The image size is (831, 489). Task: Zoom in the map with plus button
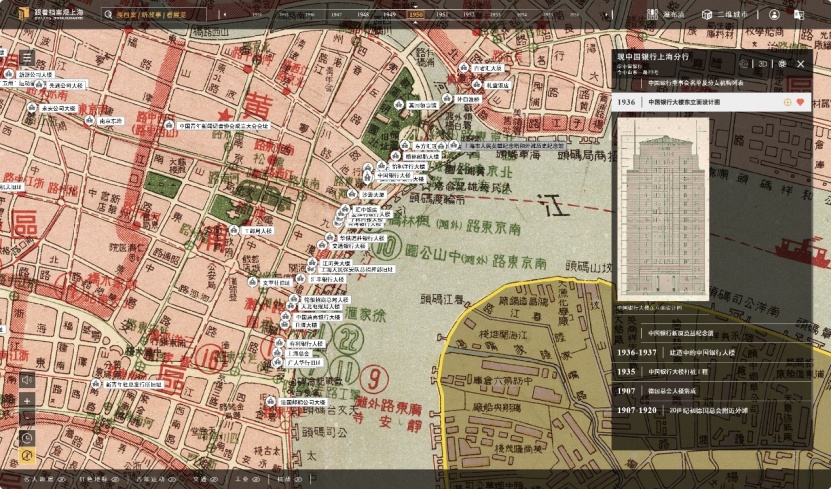27,401
